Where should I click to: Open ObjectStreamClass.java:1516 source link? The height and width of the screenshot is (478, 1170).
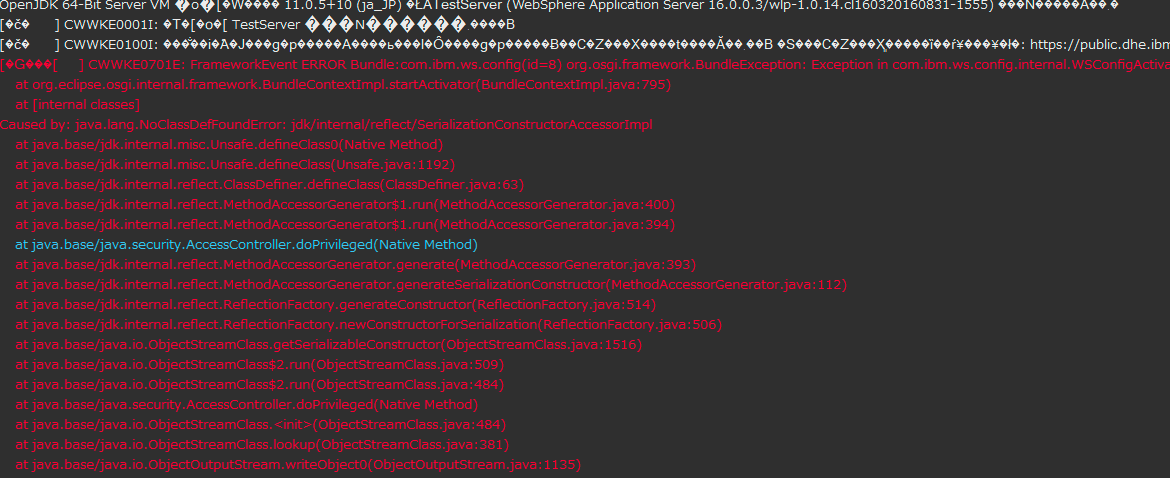pyautogui.click(x=541, y=345)
